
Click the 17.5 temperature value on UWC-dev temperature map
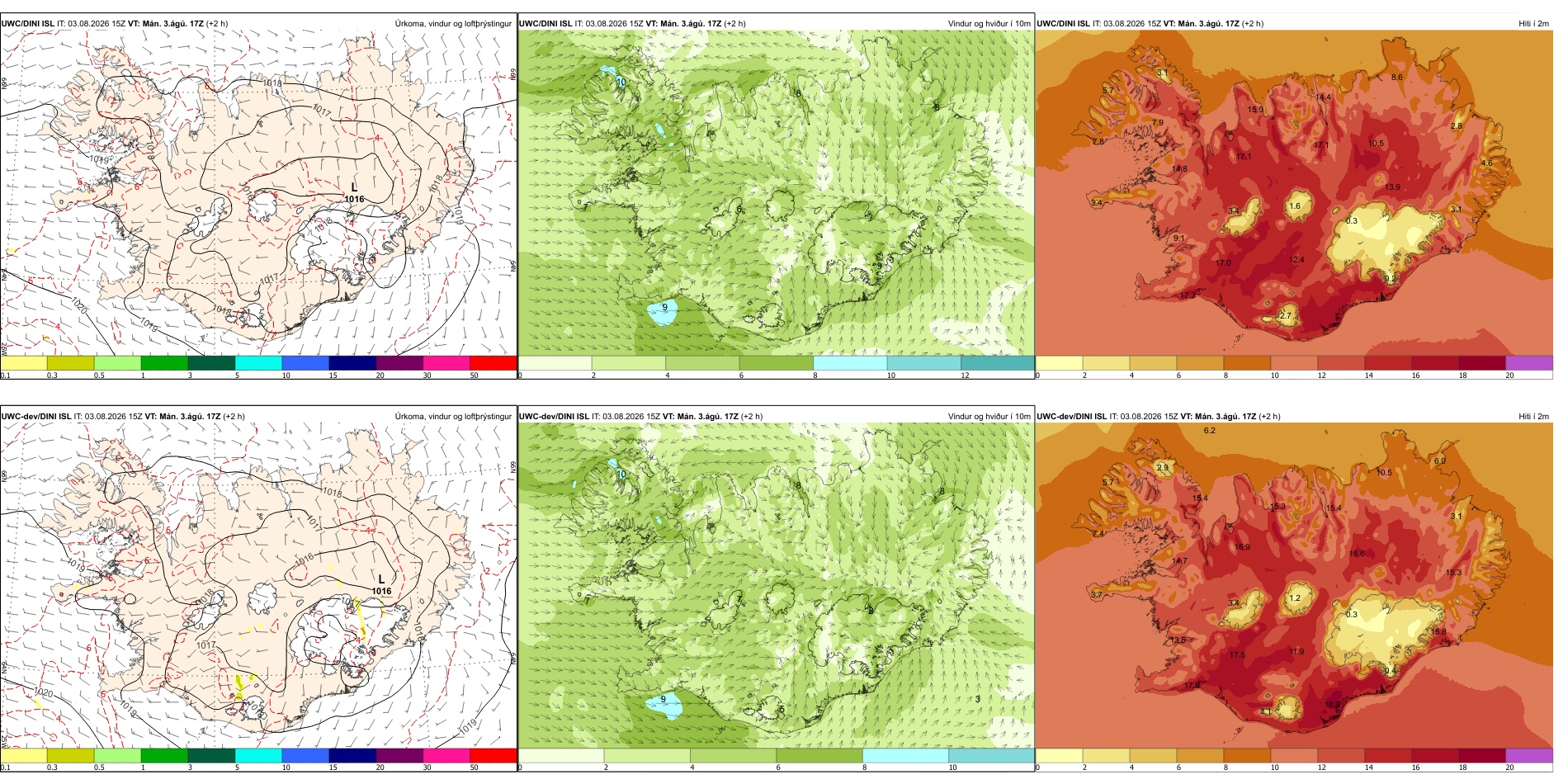[1237, 655]
